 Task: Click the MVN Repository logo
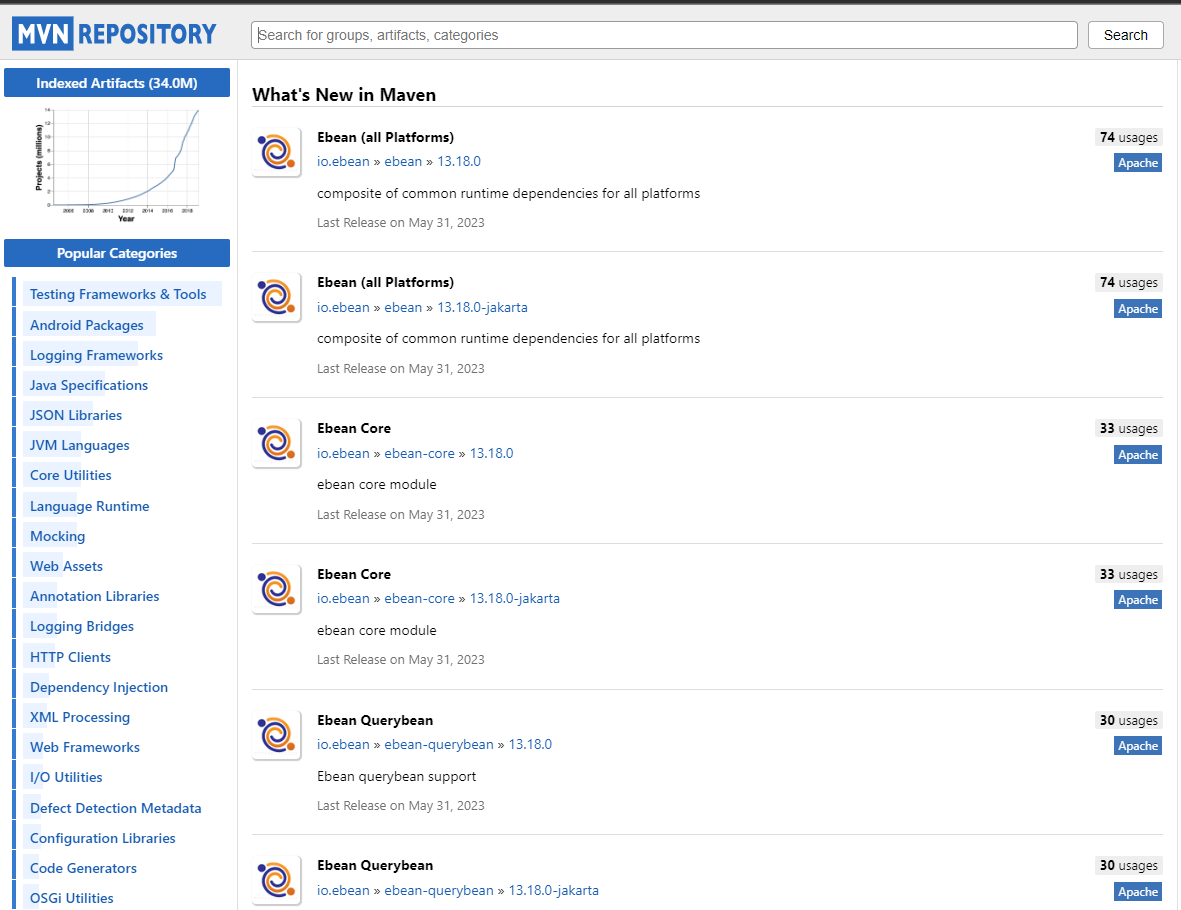tap(114, 34)
